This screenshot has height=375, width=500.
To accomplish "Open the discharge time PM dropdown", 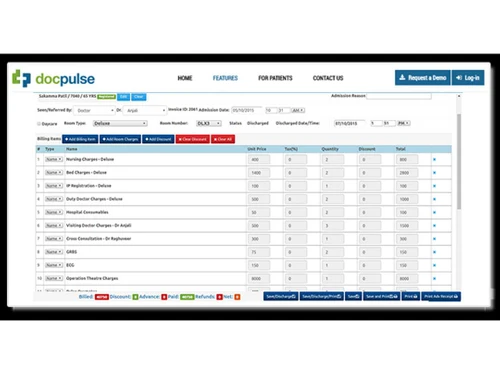I will click(404, 123).
